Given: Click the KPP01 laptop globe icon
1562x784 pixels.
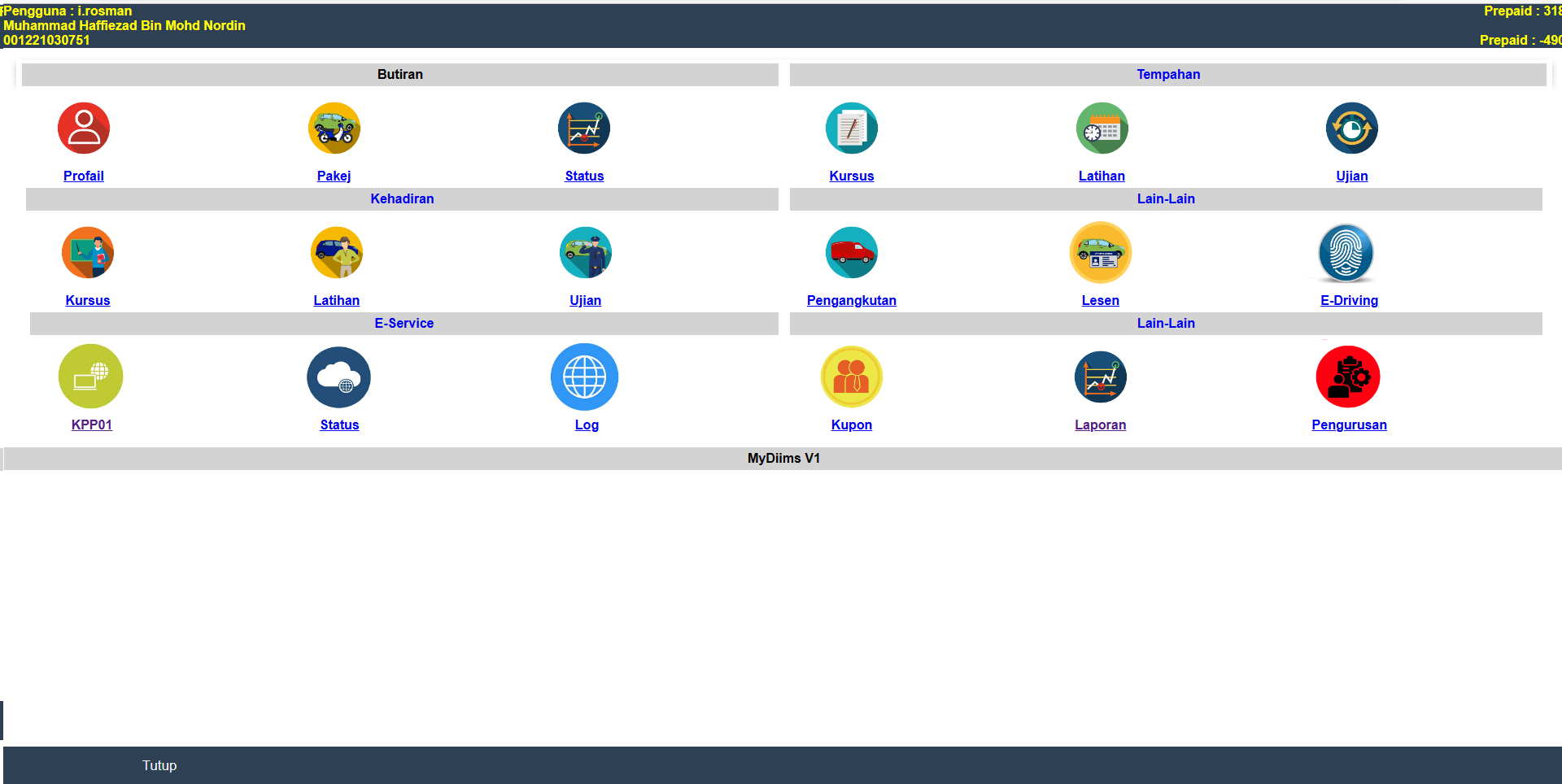Looking at the screenshot, I should (x=91, y=377).
